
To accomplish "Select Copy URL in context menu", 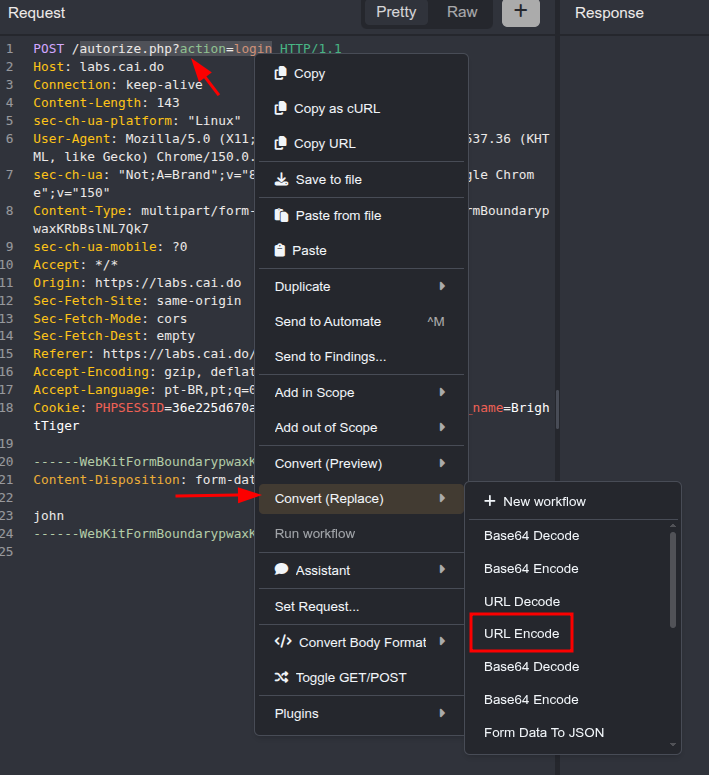I will (x=361, y=144).
